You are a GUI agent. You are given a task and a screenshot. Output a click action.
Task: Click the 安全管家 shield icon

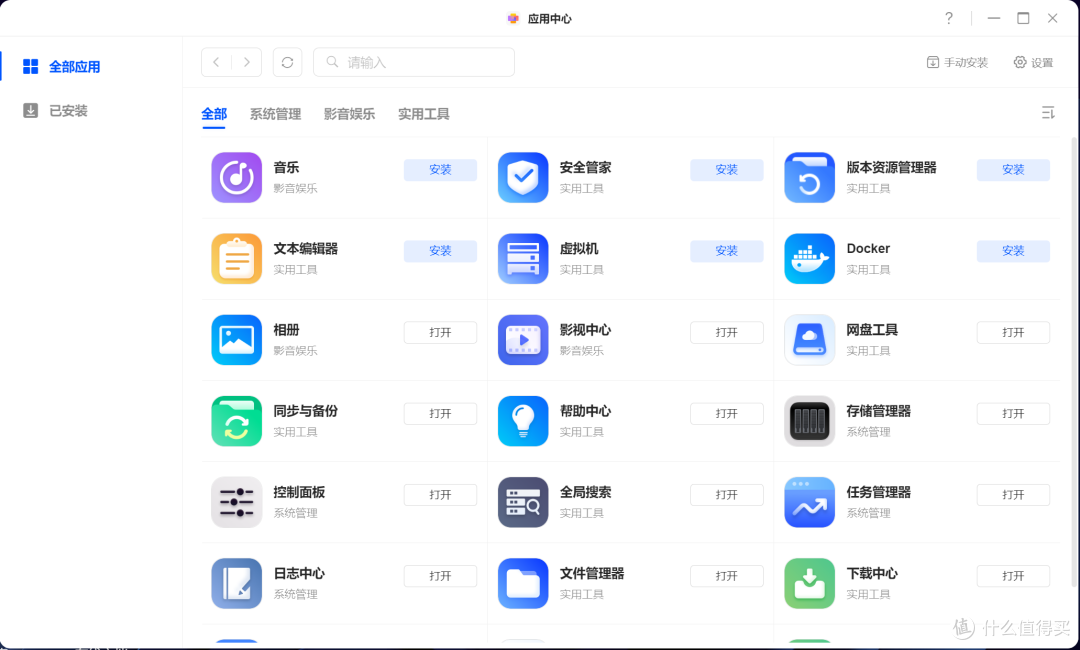[523, 178]
